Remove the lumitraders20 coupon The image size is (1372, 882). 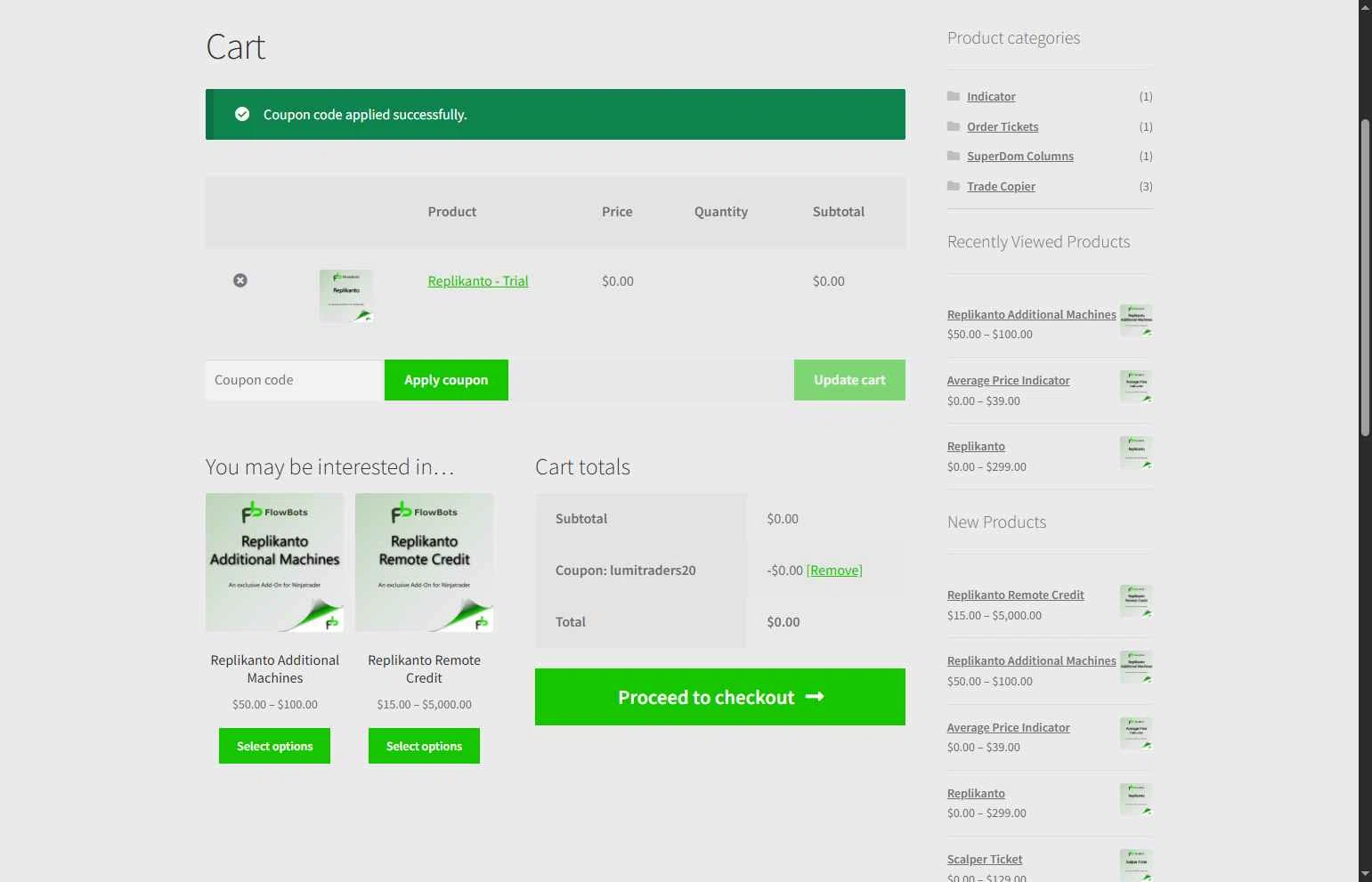[x=834, y=570]
